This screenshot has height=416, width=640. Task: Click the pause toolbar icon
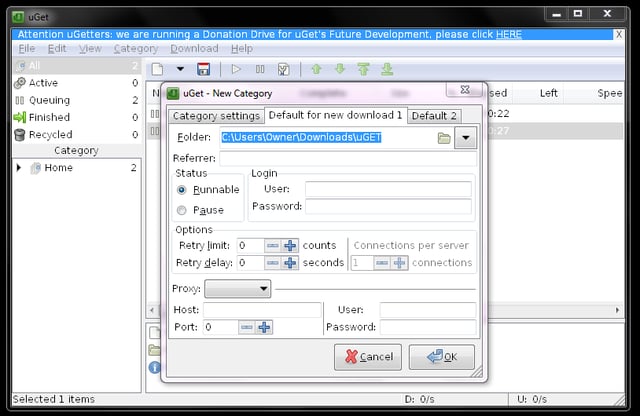[x=260, y=69]
